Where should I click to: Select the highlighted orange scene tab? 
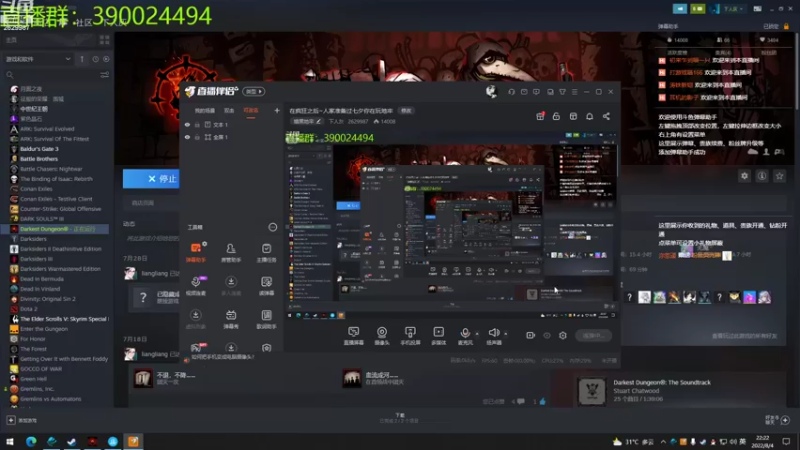pos(251,111)
